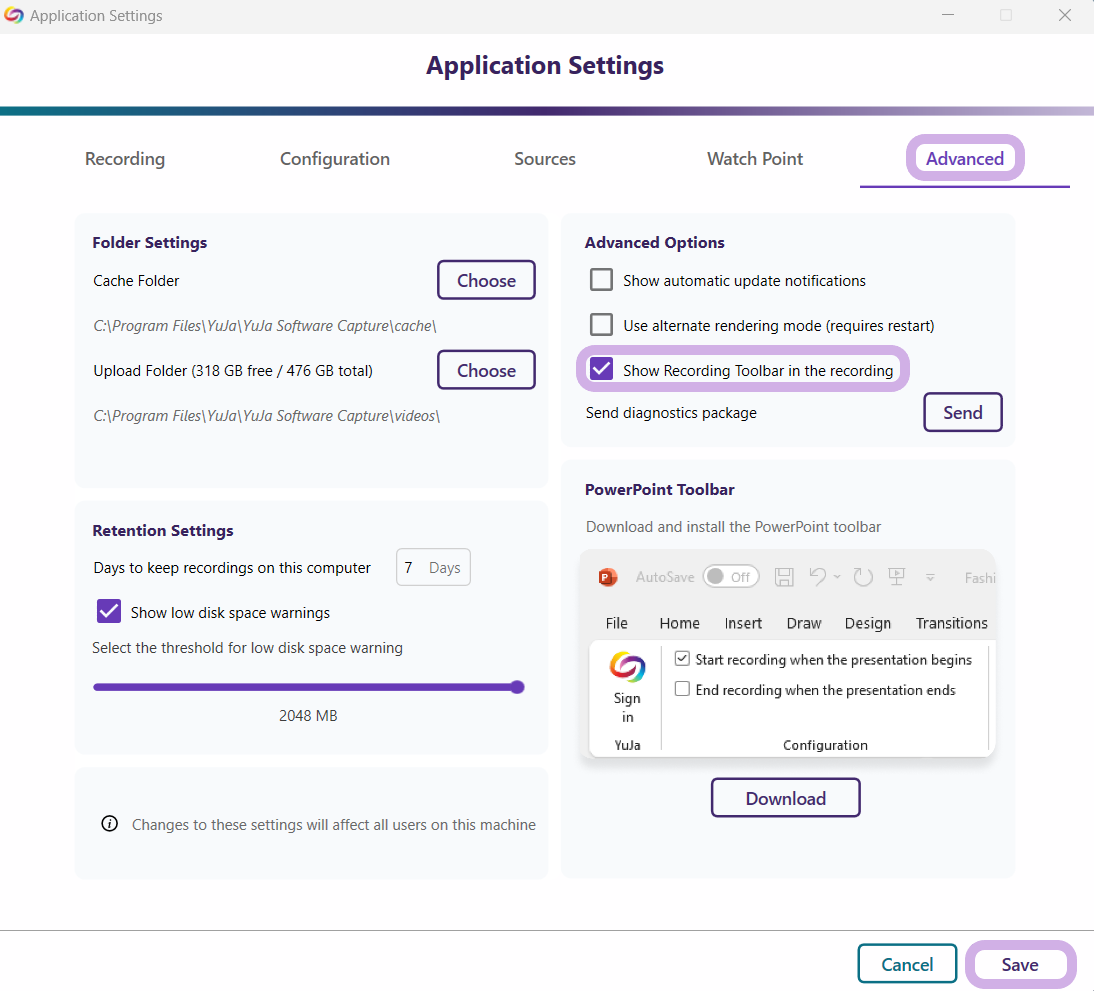Click the YuJa Sign in icon in ribbon preview
The height and width of the screenshot is (991, 1094).
coord(627,667)
